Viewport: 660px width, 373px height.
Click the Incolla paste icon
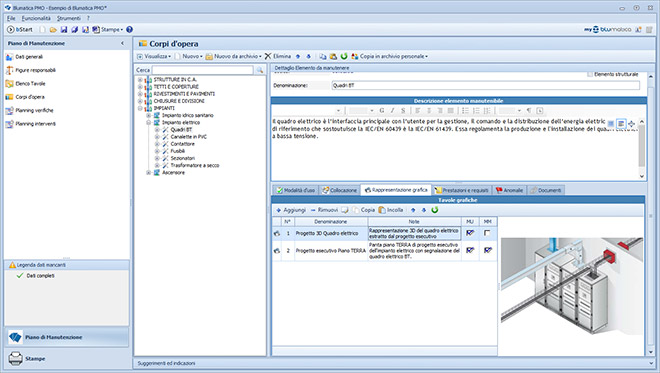(382, 210)
